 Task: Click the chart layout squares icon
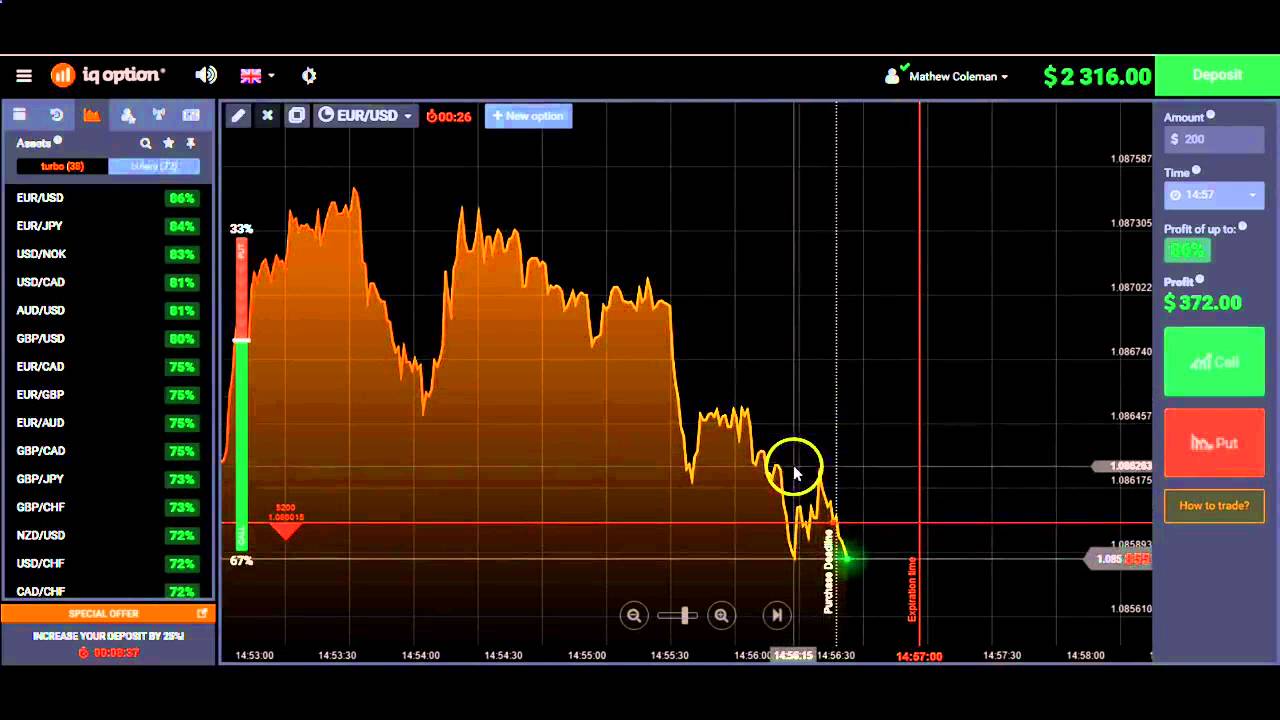click(x=296, y=116)
